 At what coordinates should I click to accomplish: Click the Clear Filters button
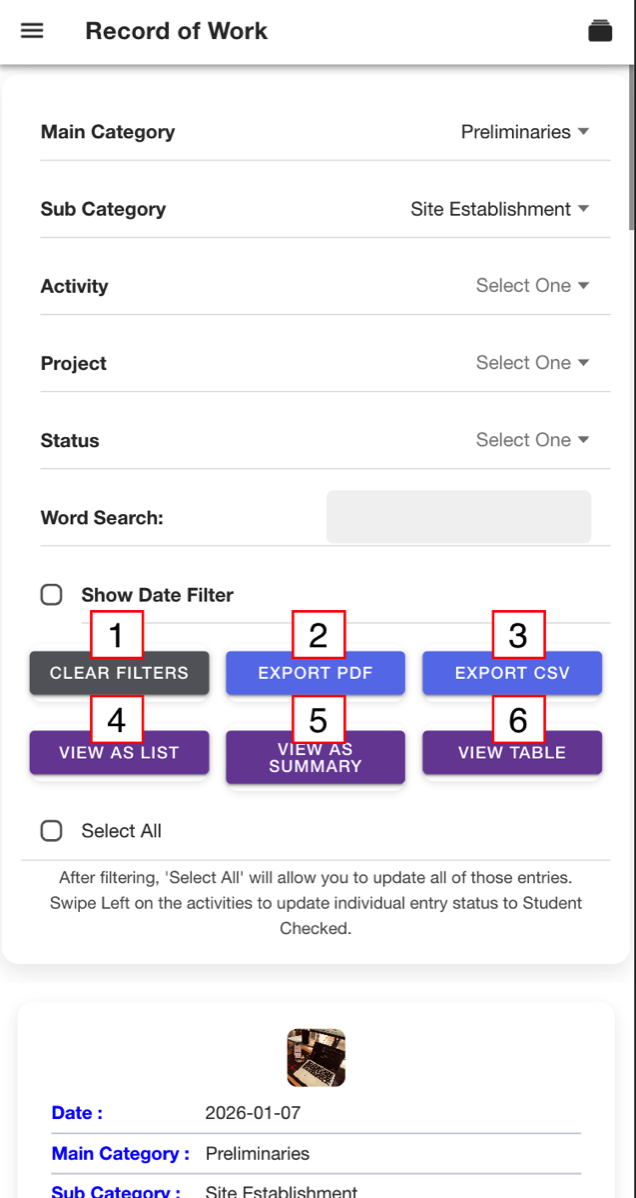click(x=119, y=673)
